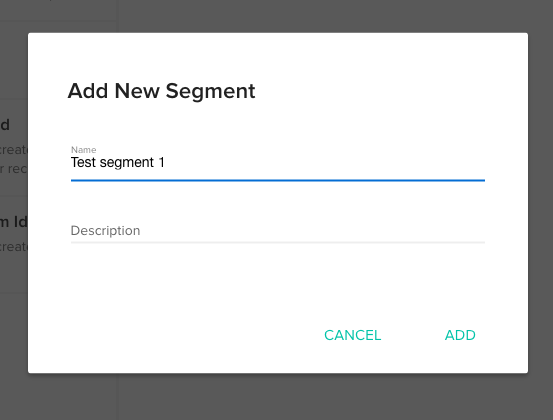Click the 'Test segment 1' text

pyautogui.click(x=118, y=163)
